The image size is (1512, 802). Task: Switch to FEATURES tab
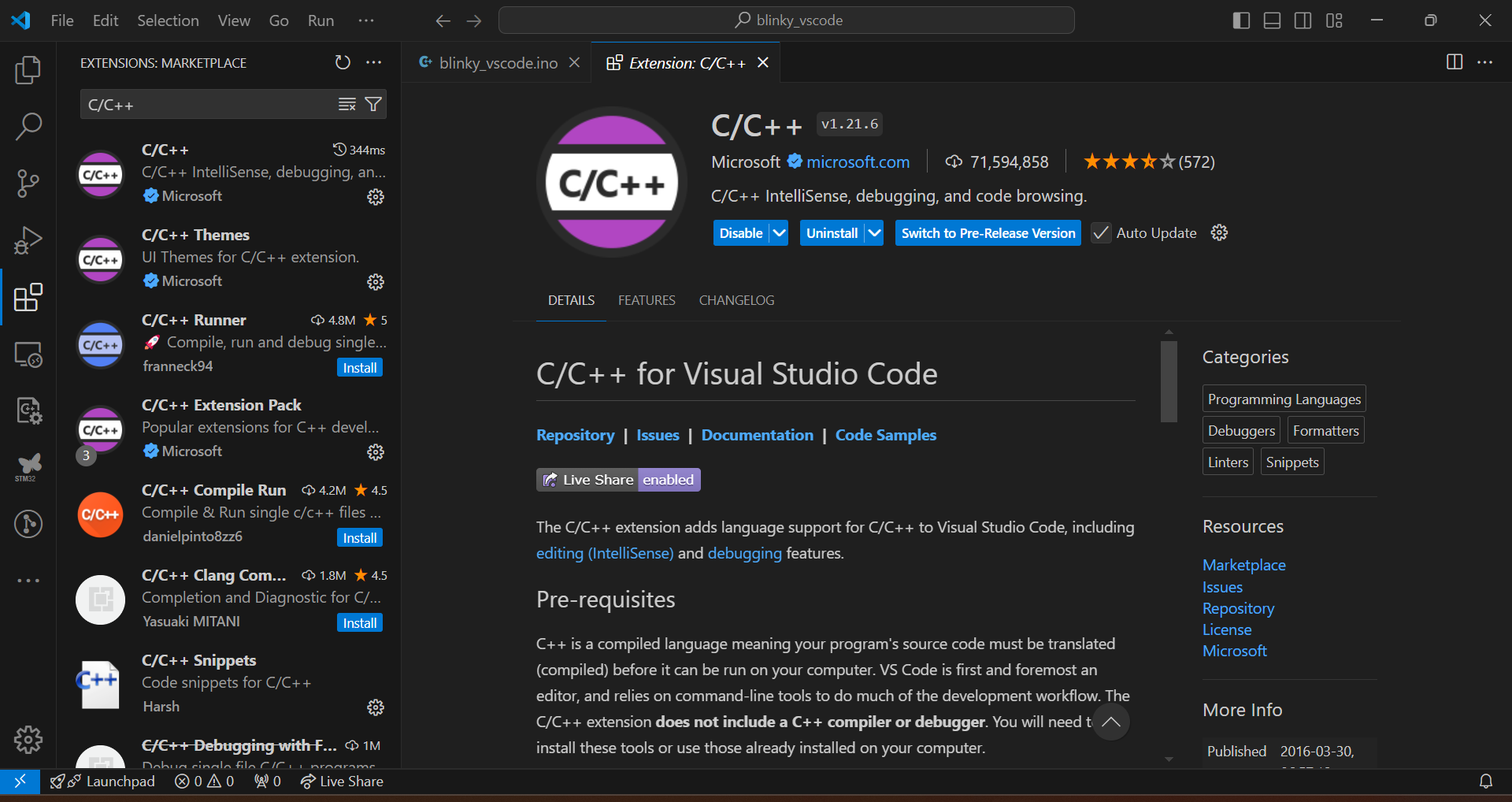click(x=647, y=300)
